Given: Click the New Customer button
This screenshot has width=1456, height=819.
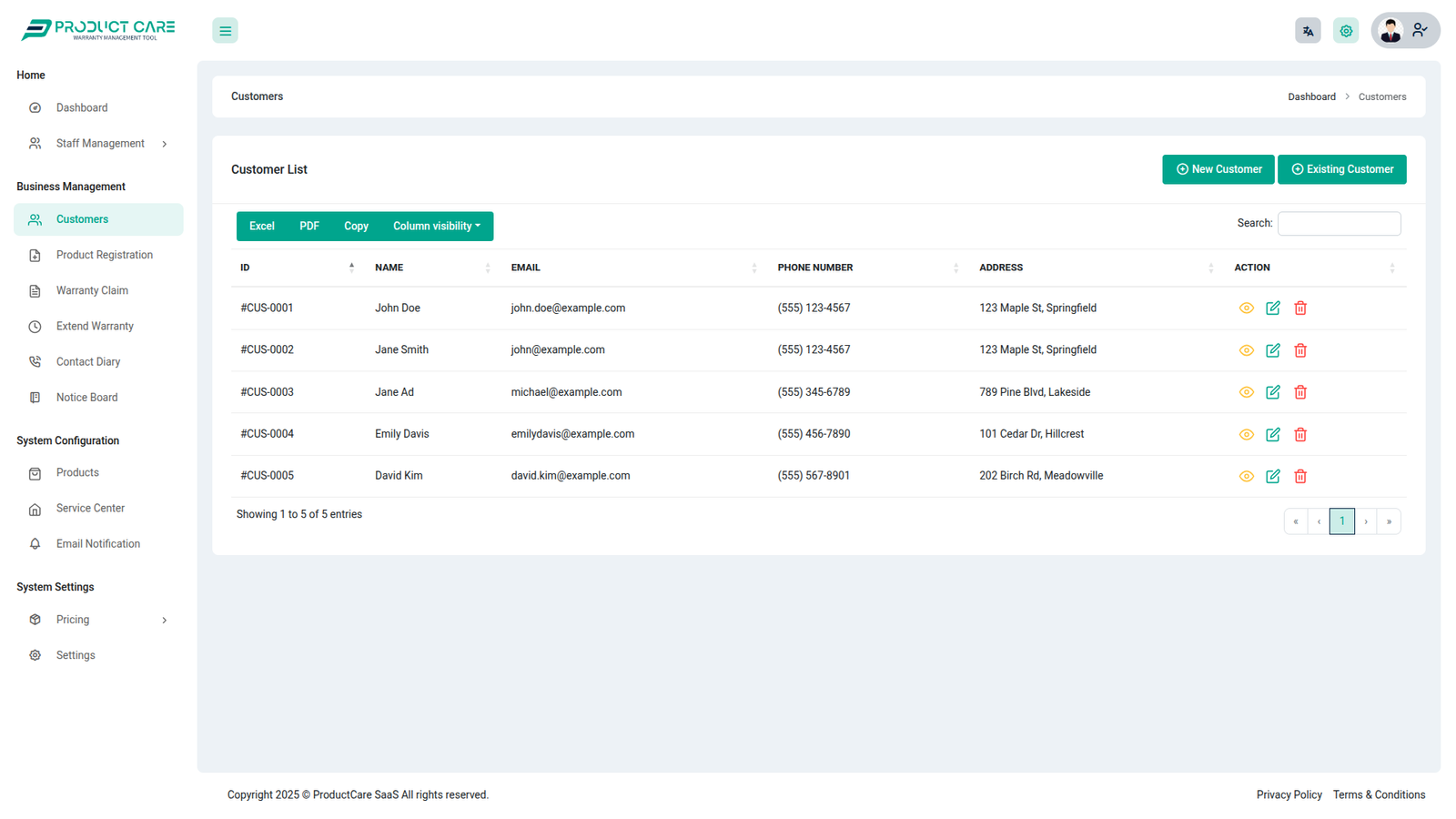Looking at the screenshot, I should click(x=1218, y=169).
